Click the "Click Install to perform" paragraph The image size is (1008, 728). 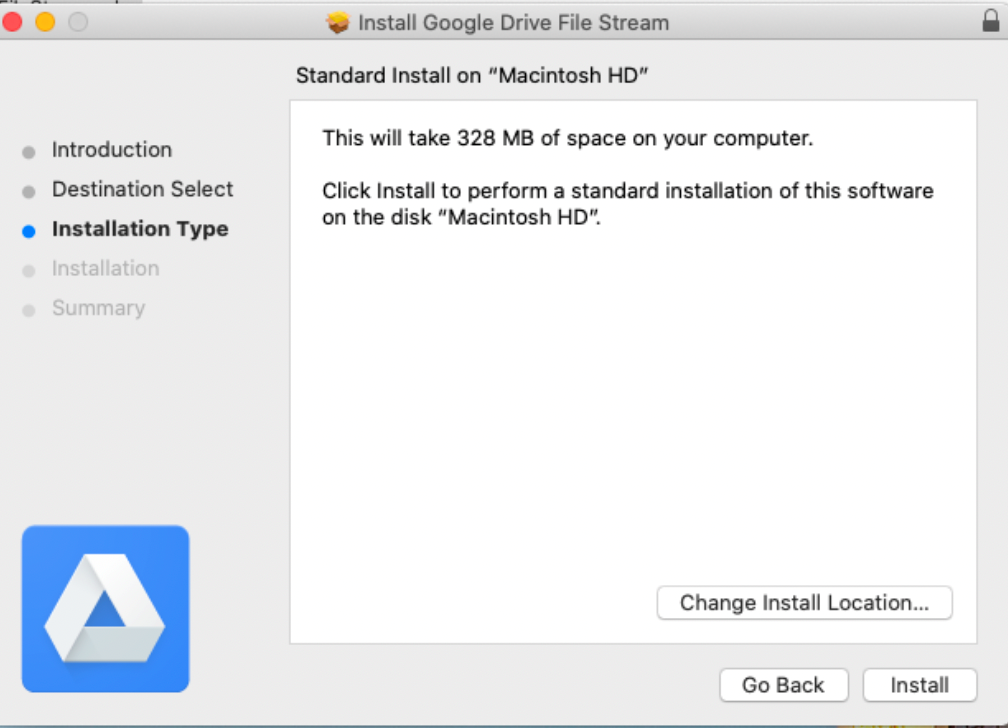point(627,204)
